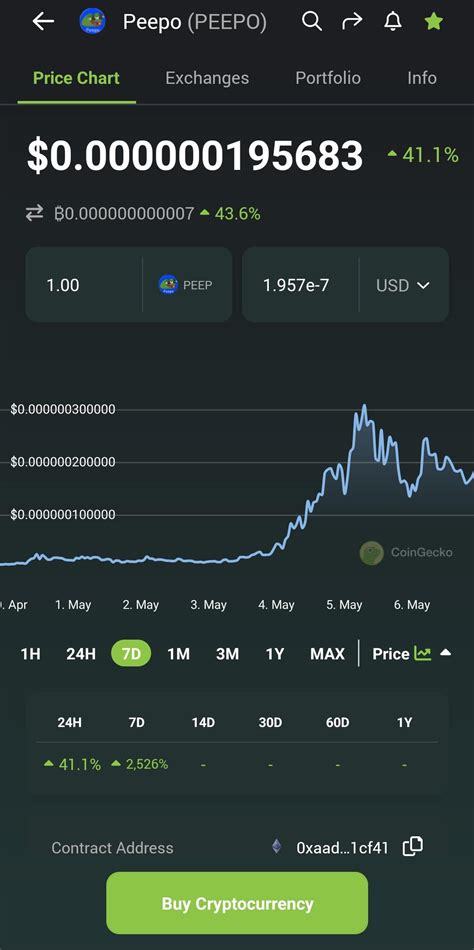Viewport: 474px width, 950px height.
Task: Open price alerts bell icon
Action: coord(393,22)
